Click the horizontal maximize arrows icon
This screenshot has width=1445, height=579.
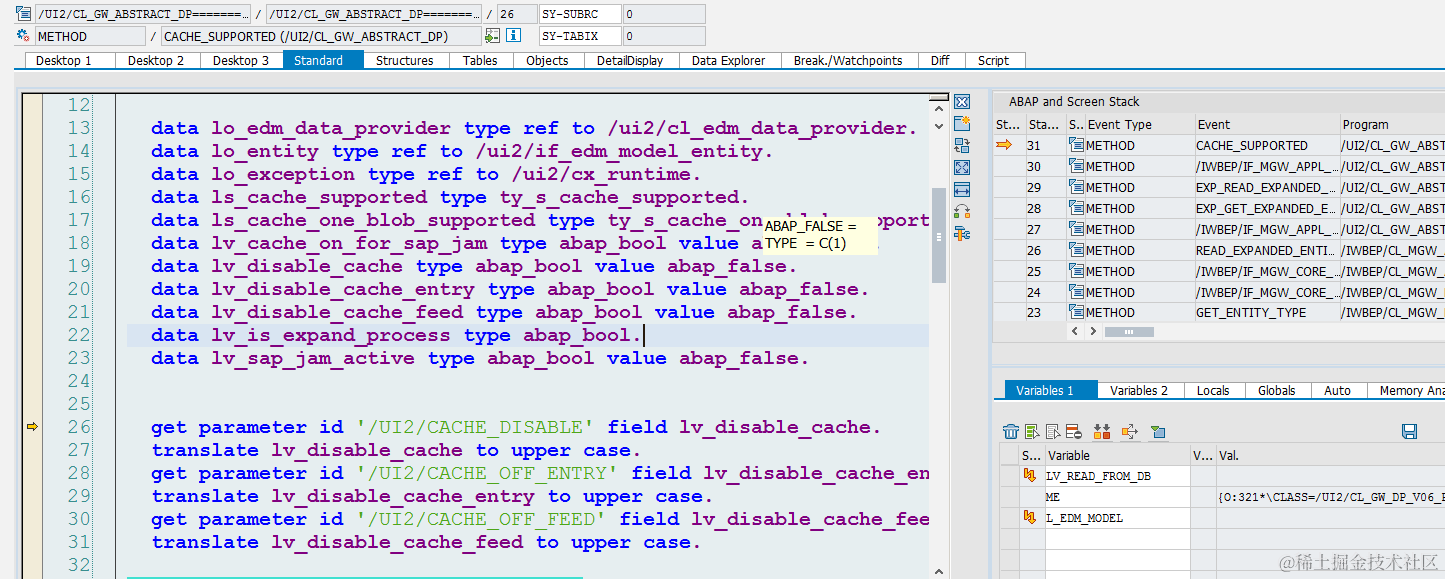click(x=962, y=190)
